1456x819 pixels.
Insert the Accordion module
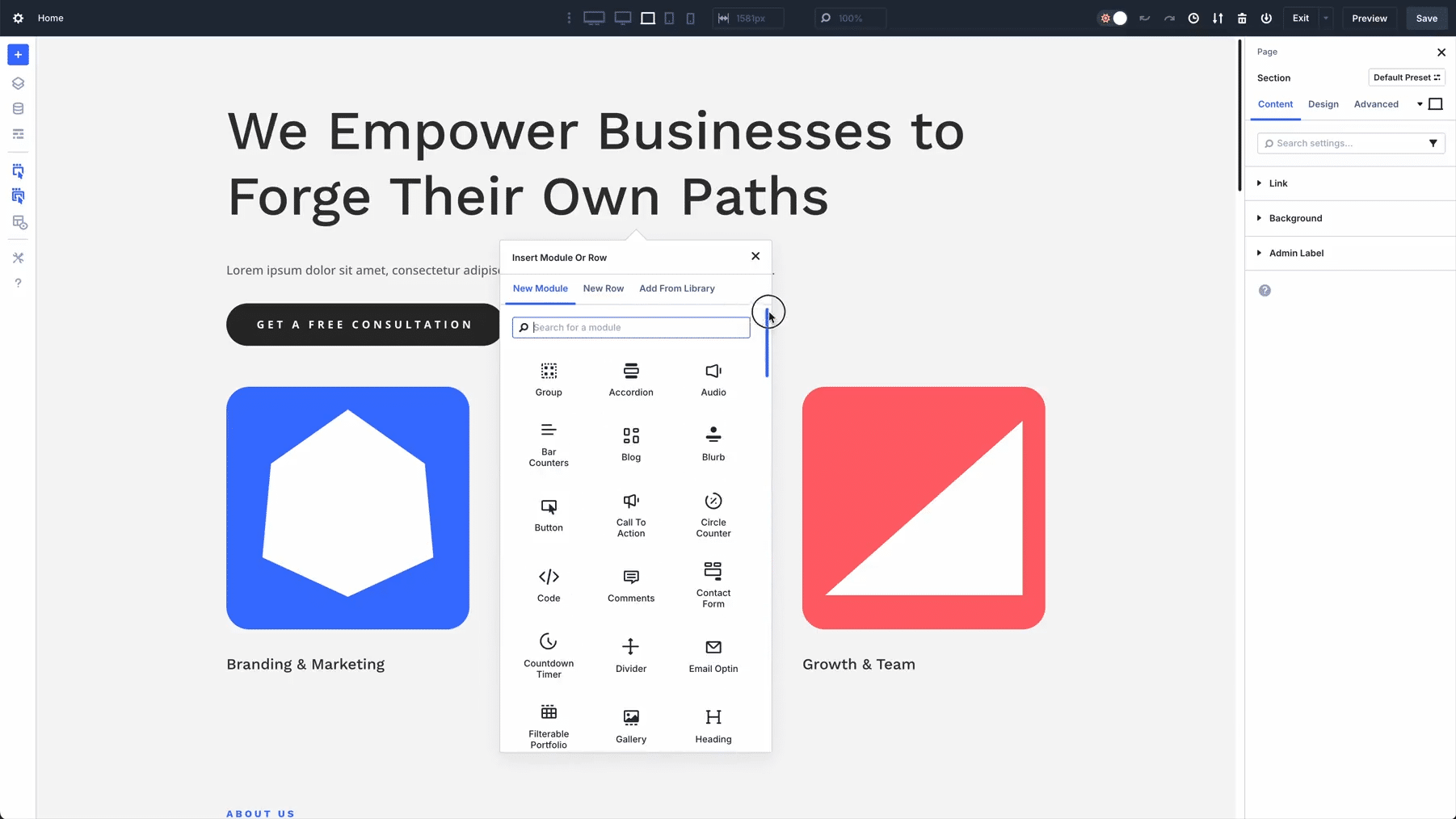pyautogui.click(x=631, y=380)
